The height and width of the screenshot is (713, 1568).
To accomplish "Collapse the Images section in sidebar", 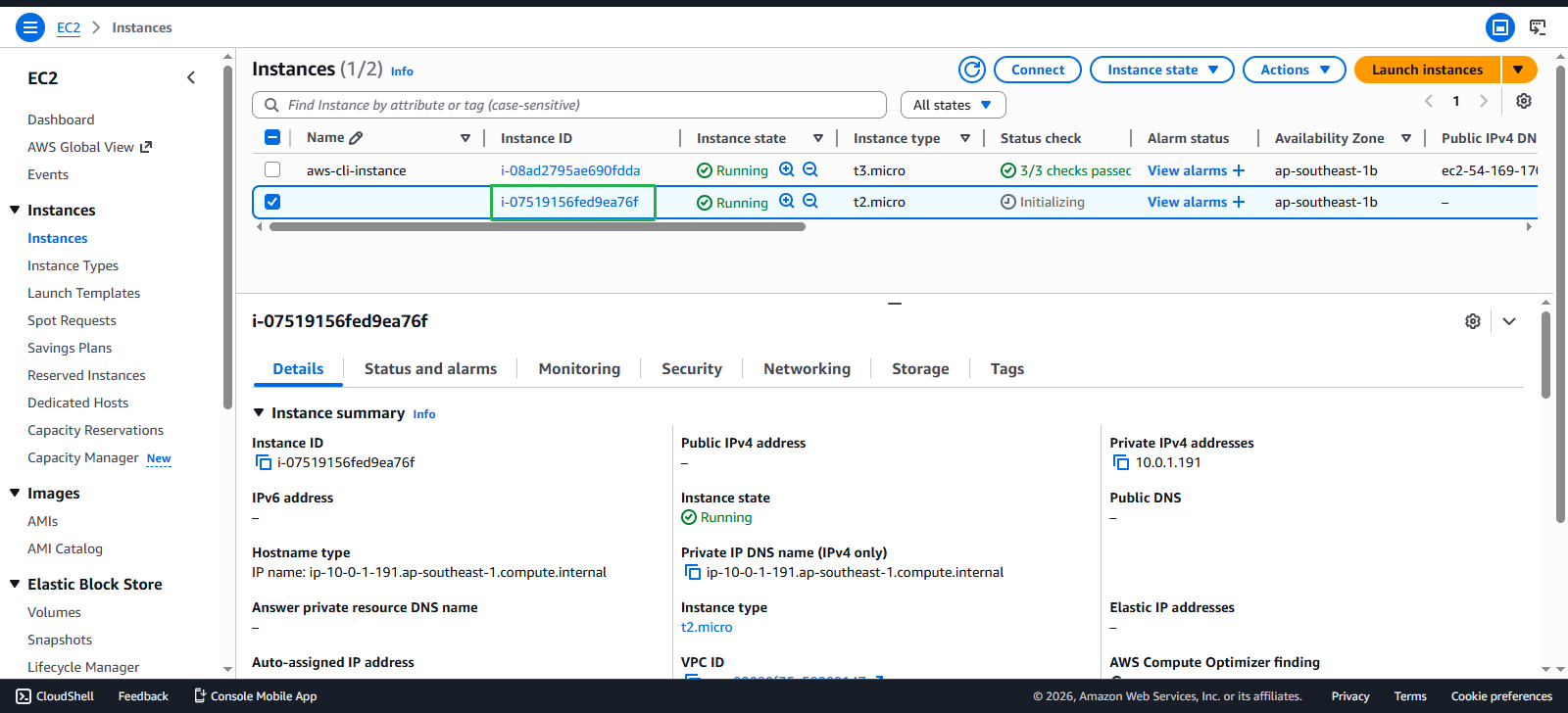I will click(x=15, y=493).
